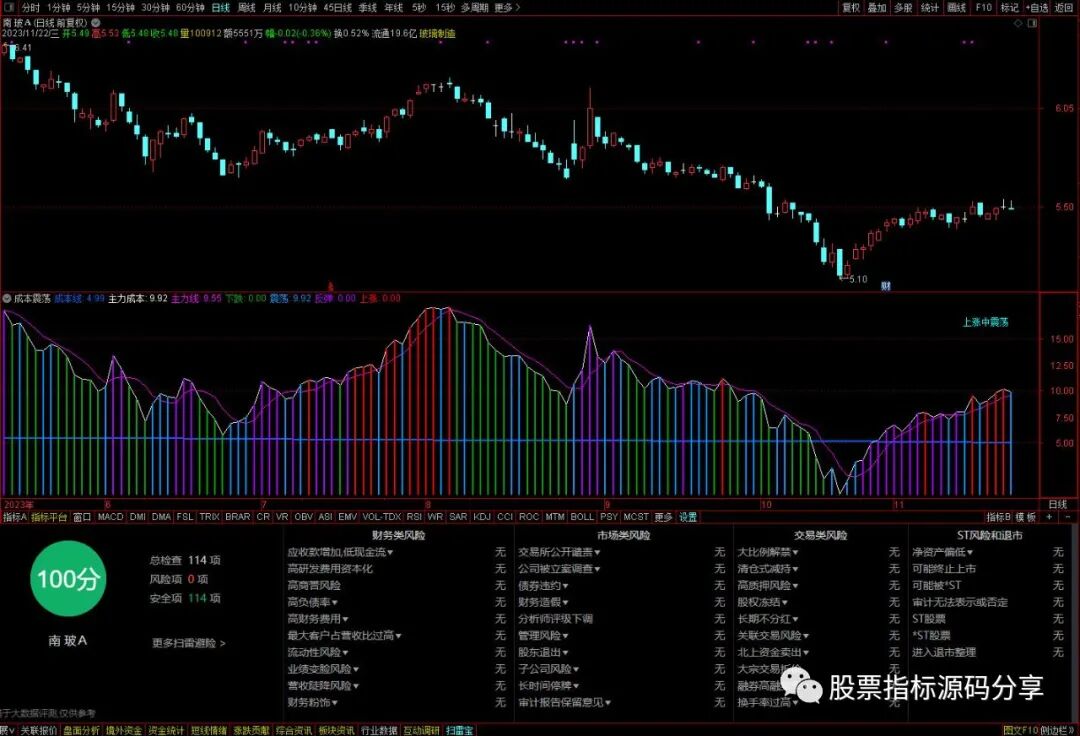Click the 指标平台 button

[x=50, y=517]
